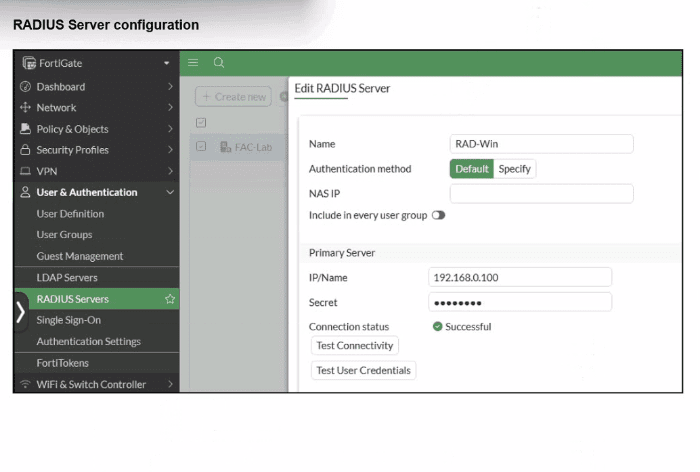Choose Specify authentication method

(515, 169)
